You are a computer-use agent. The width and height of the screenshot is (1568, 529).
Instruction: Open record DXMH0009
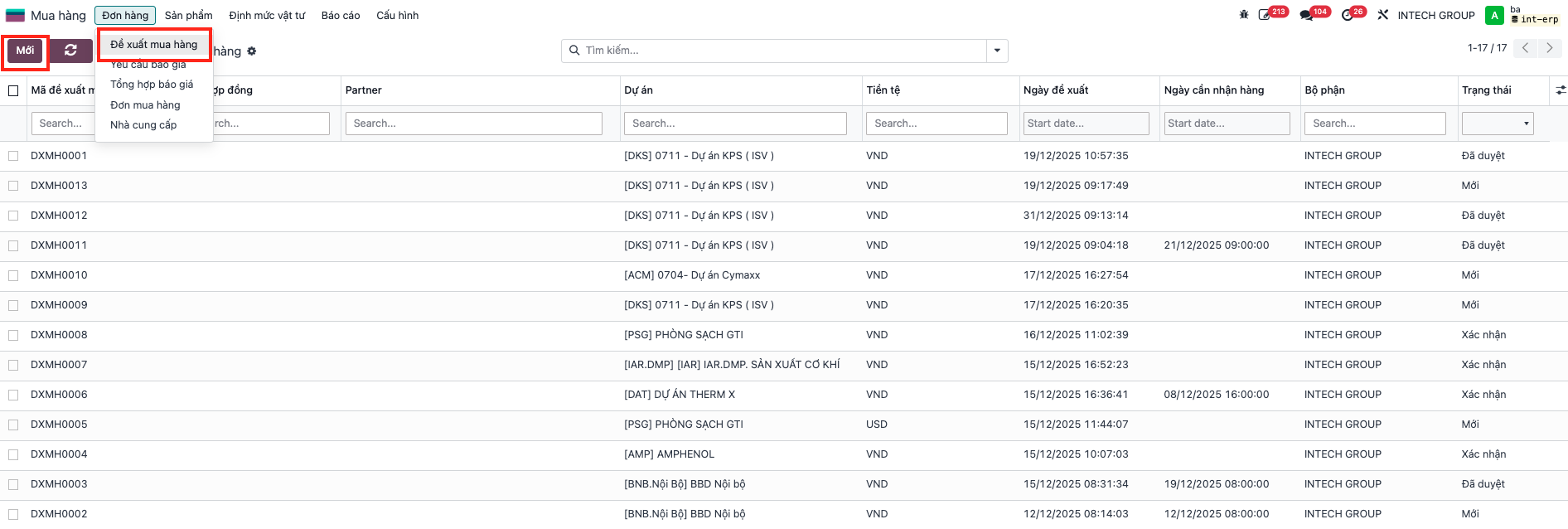click(59, 305)
